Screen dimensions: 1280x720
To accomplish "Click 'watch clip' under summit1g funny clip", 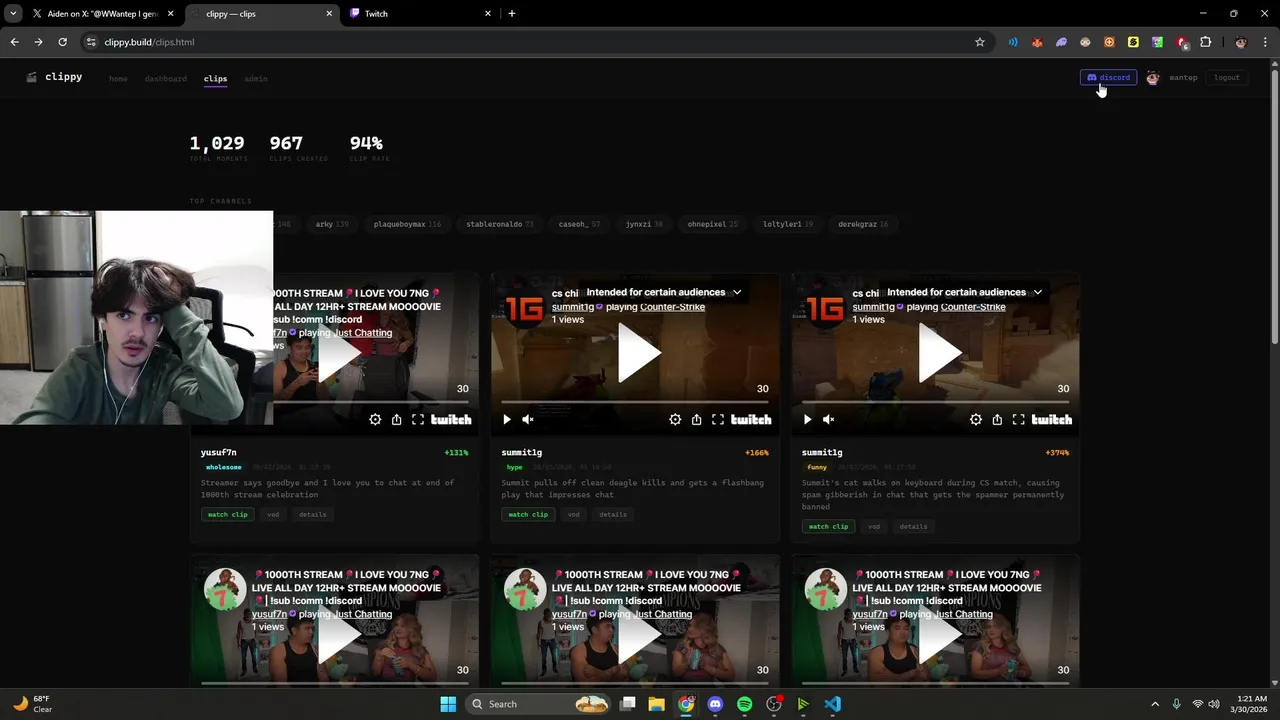I will pyautogui.click(x=828, y=526).
